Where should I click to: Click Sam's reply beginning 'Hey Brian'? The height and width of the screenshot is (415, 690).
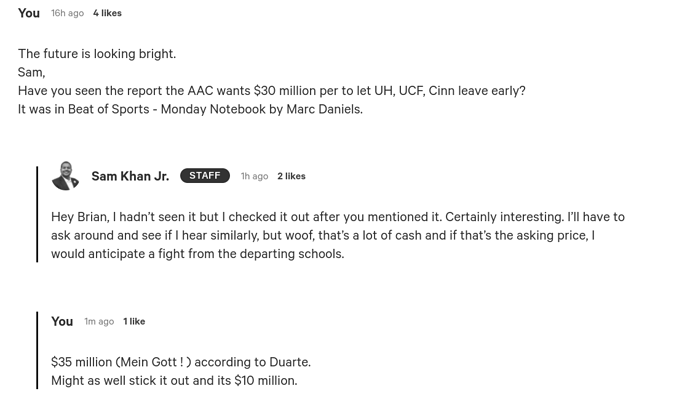[338, 235]
